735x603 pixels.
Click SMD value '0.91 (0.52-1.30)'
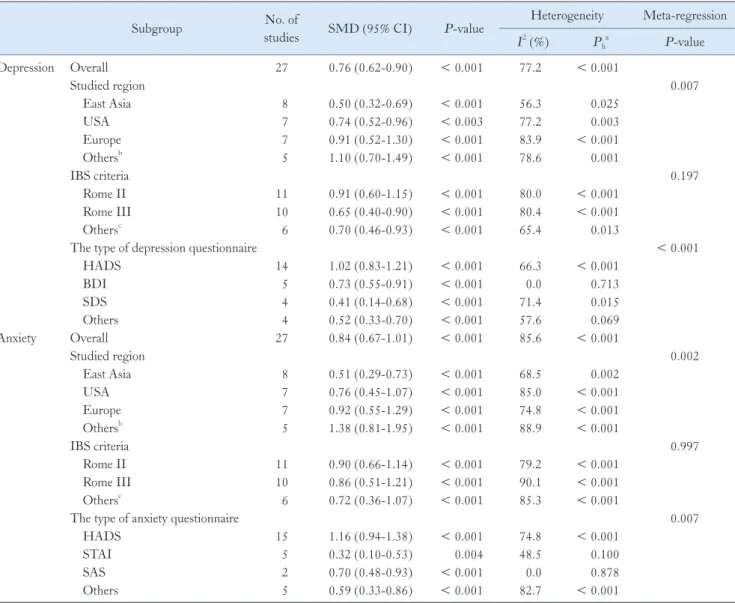[x=370, y=140]
